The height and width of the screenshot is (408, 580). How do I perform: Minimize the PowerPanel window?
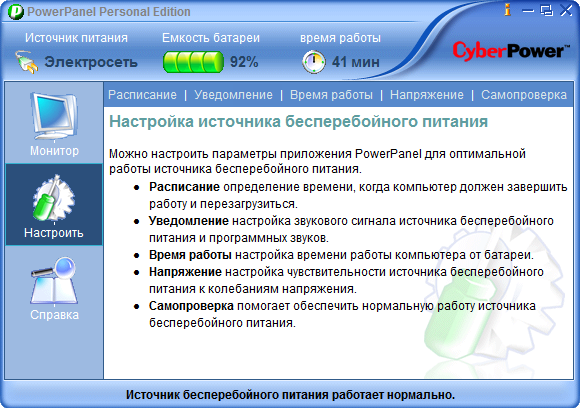click(x=528, y=10)
